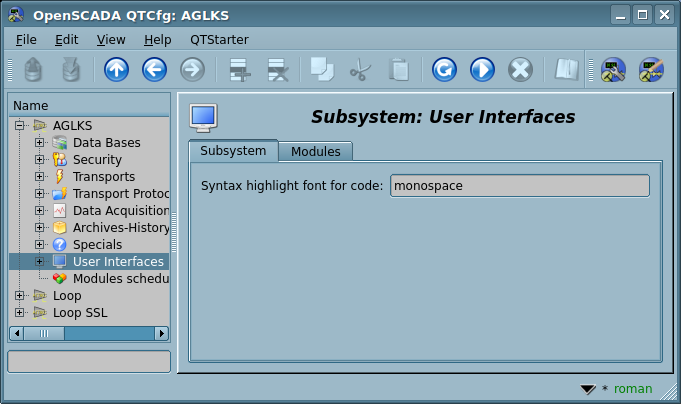Switch to the Modules tab
The image size is (681, 404).
pyautogui.click(x=315, y=152)
